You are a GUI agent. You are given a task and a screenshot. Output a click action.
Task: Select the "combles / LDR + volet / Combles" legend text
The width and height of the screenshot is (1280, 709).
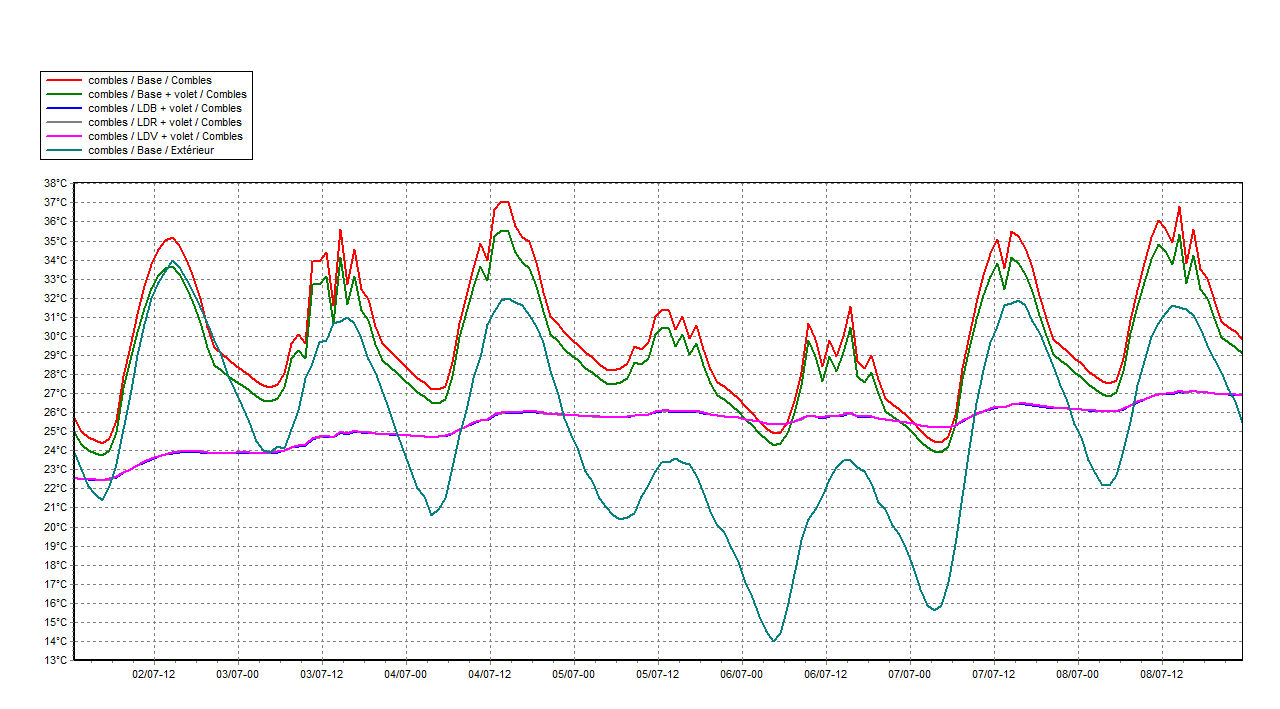tap(165, 122)
